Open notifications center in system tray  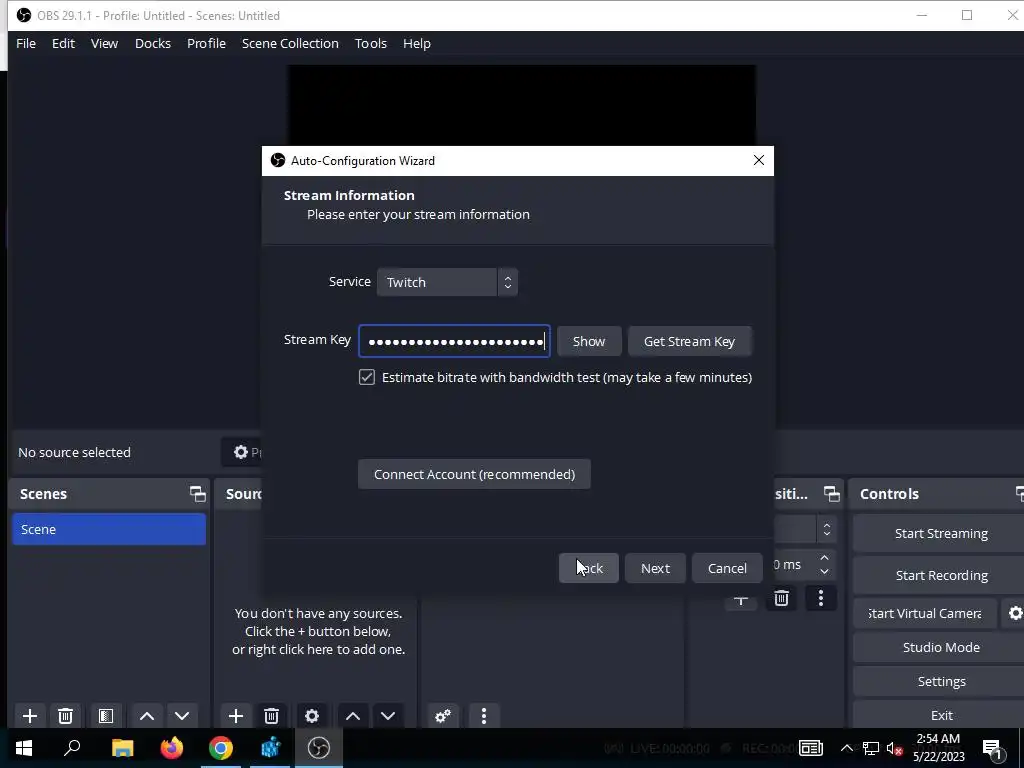coord(993,748)
